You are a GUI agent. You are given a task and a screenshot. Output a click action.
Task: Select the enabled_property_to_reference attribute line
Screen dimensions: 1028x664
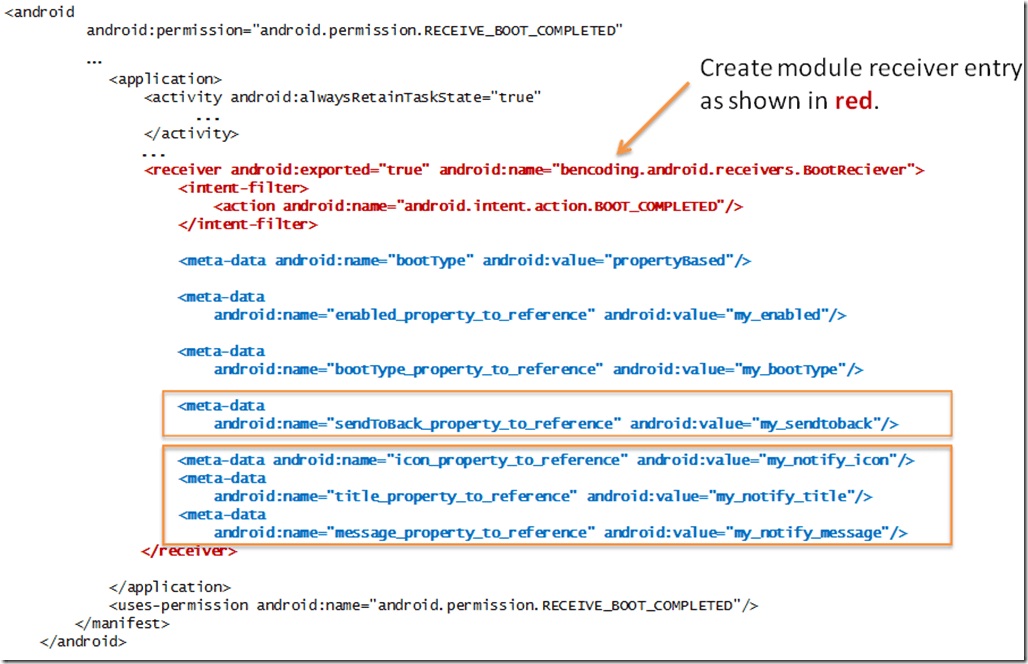pyautogui.click(x=530, y=315)
